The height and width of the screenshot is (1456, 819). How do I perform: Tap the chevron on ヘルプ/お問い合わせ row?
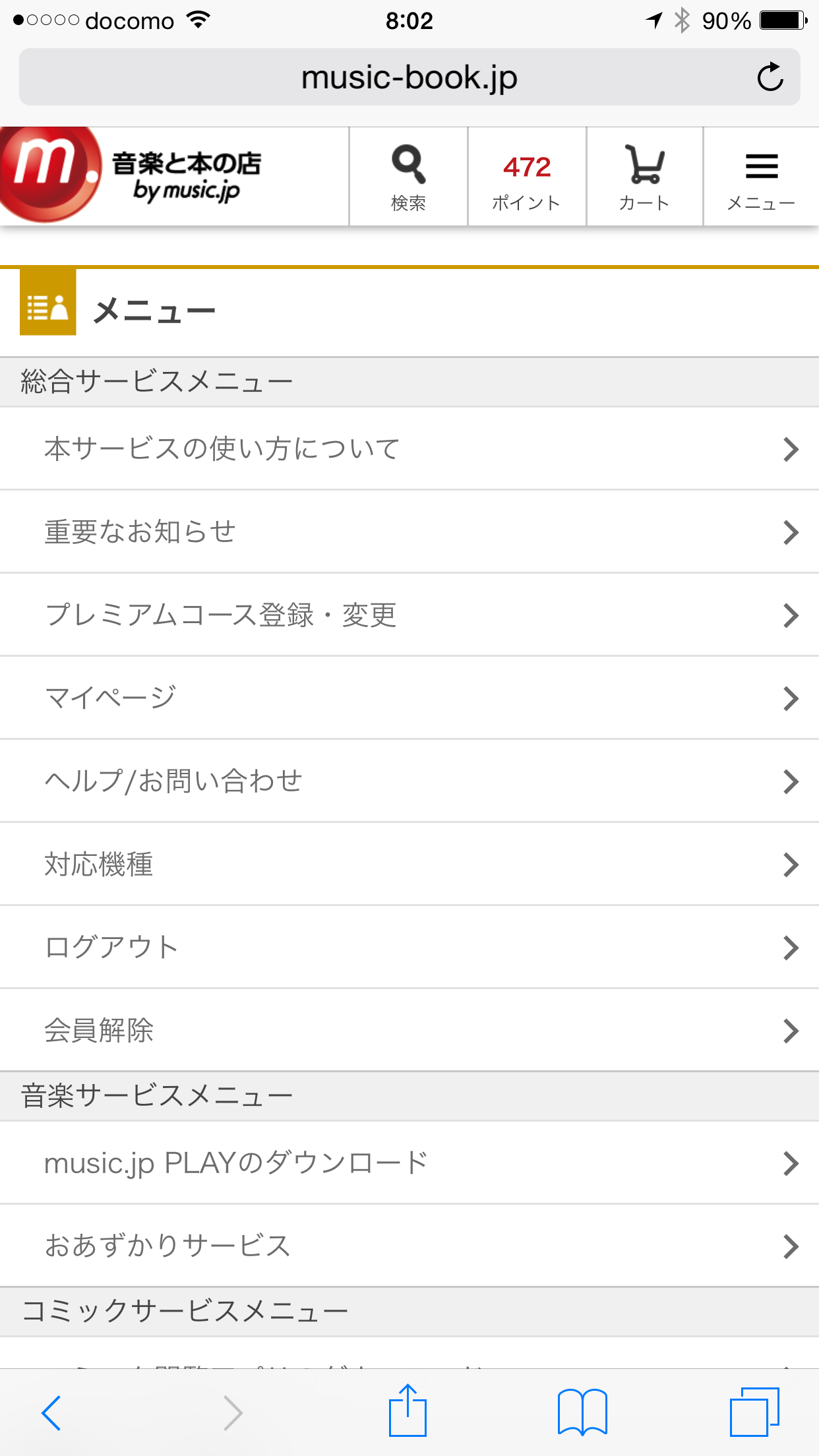790,781
